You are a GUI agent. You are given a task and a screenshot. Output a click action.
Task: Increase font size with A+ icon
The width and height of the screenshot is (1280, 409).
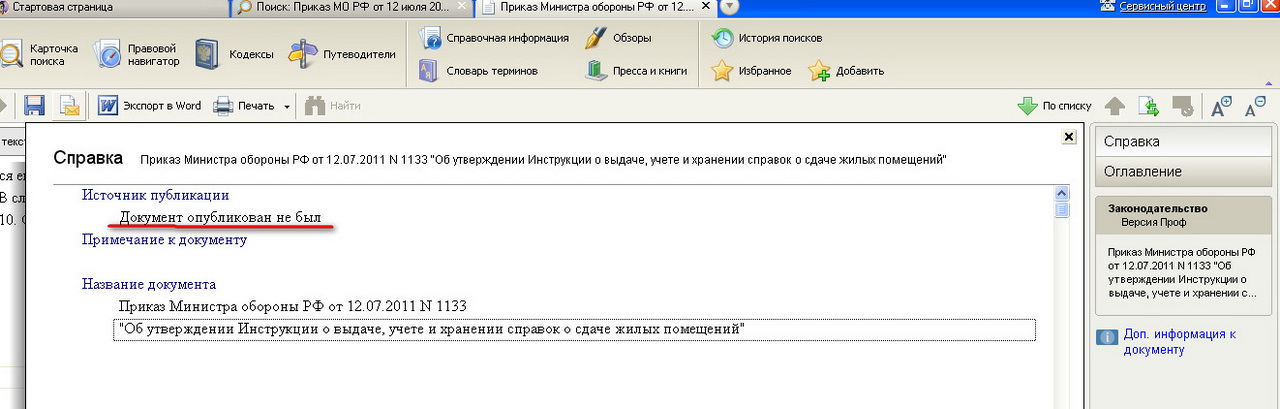coord(1221,106)
